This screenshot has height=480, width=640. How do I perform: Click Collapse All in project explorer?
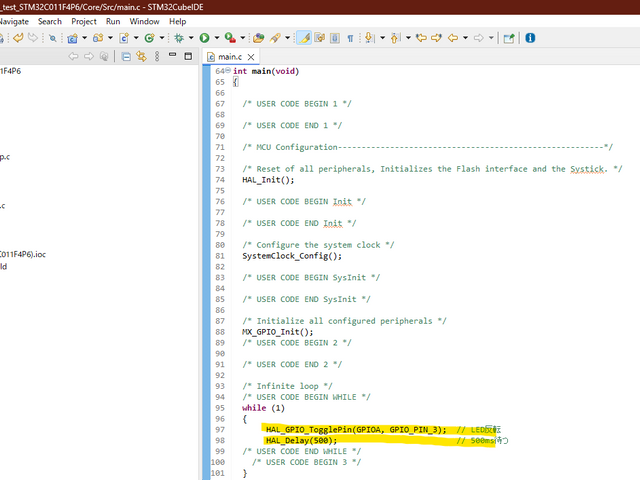tap(126, 57)
